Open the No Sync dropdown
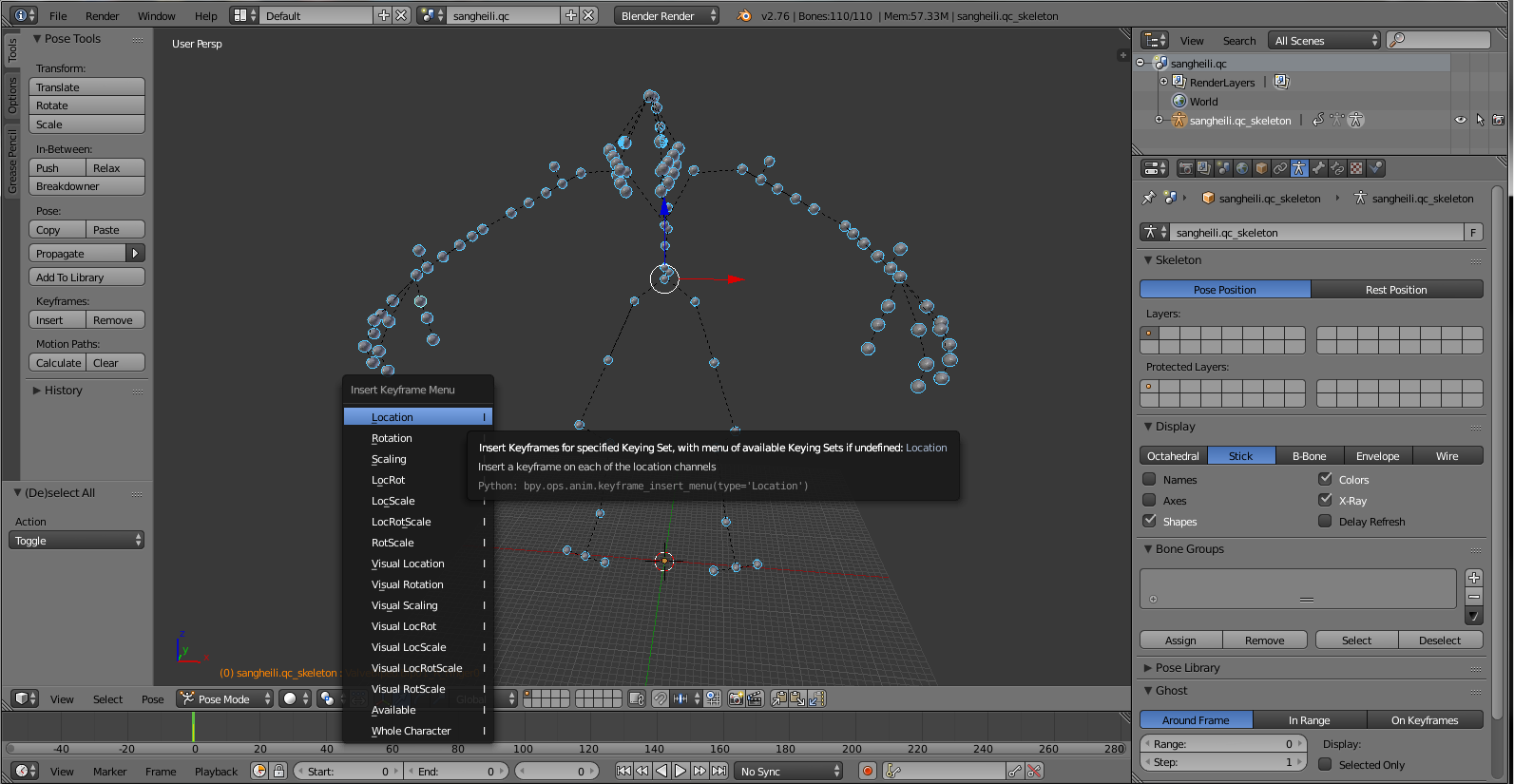The image size is (1514, 784). 789,771
